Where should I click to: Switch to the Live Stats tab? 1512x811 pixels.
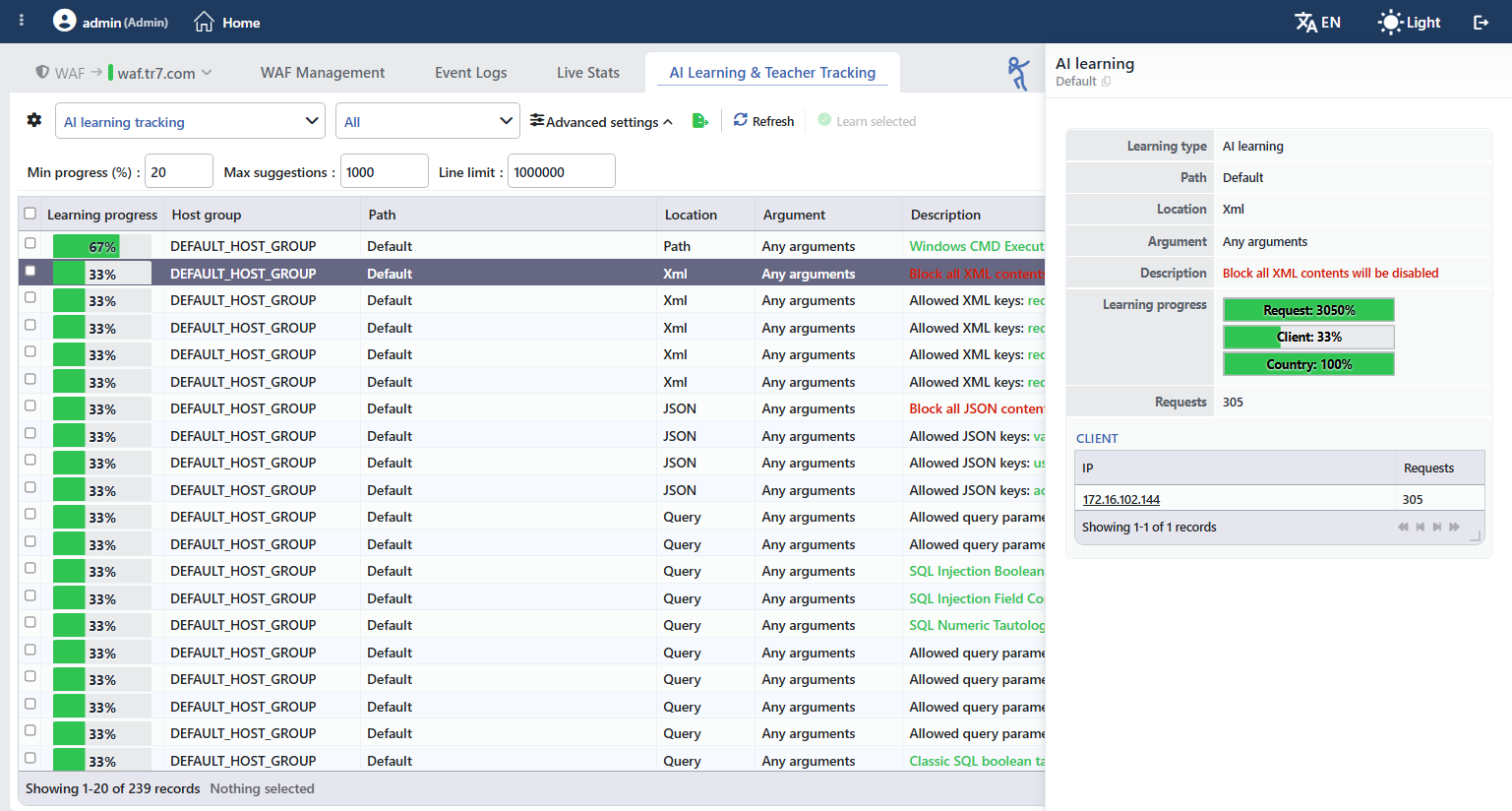click(588, 72)
